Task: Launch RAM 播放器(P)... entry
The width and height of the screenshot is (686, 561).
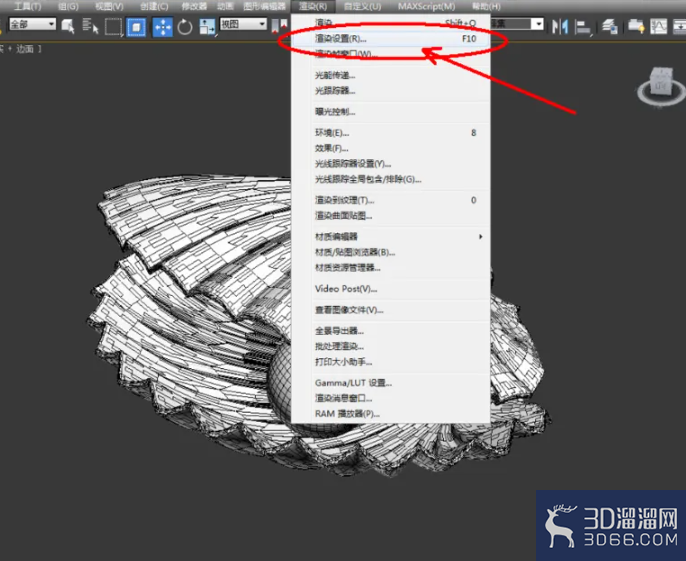Action: (391, 414)
